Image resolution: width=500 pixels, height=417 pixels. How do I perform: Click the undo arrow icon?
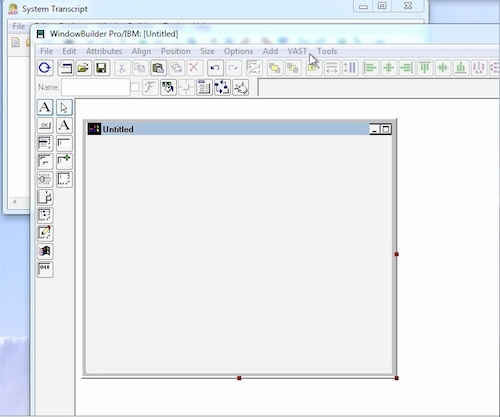[215, 68]
